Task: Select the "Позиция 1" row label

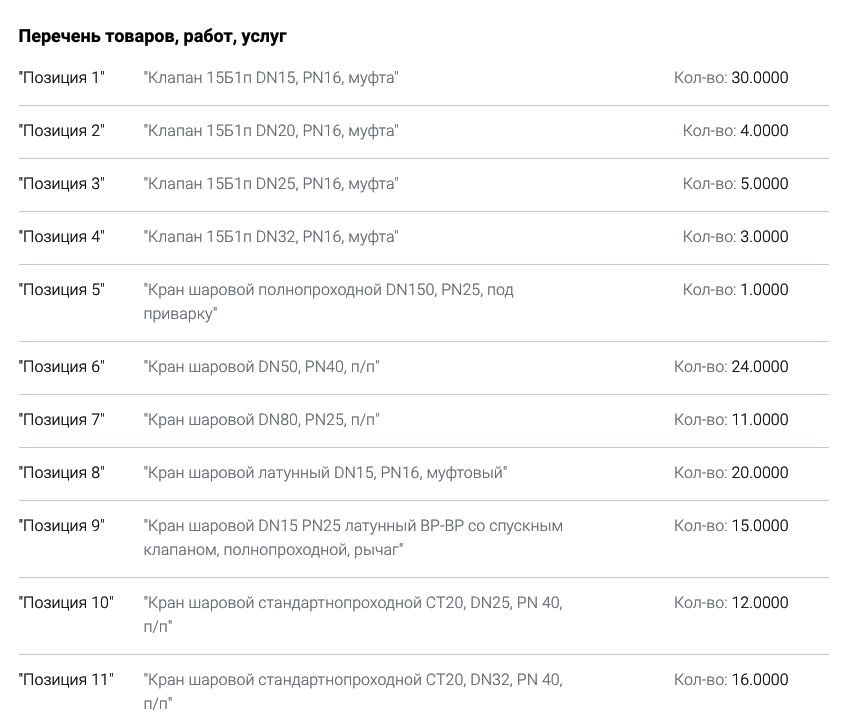Action: [x=62, y=78]
